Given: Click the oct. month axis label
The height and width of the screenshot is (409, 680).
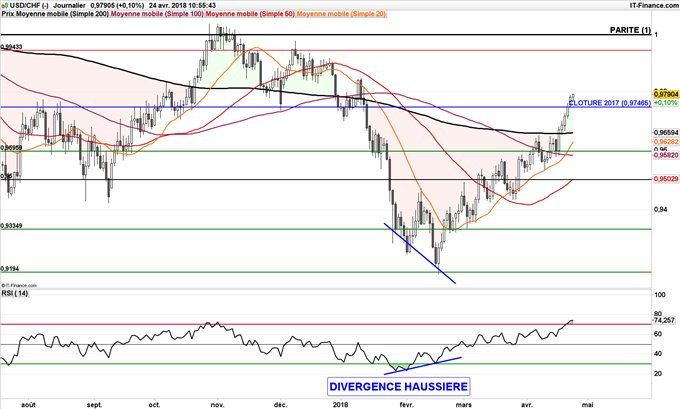Looking at the screenshot, I should 154,405.
